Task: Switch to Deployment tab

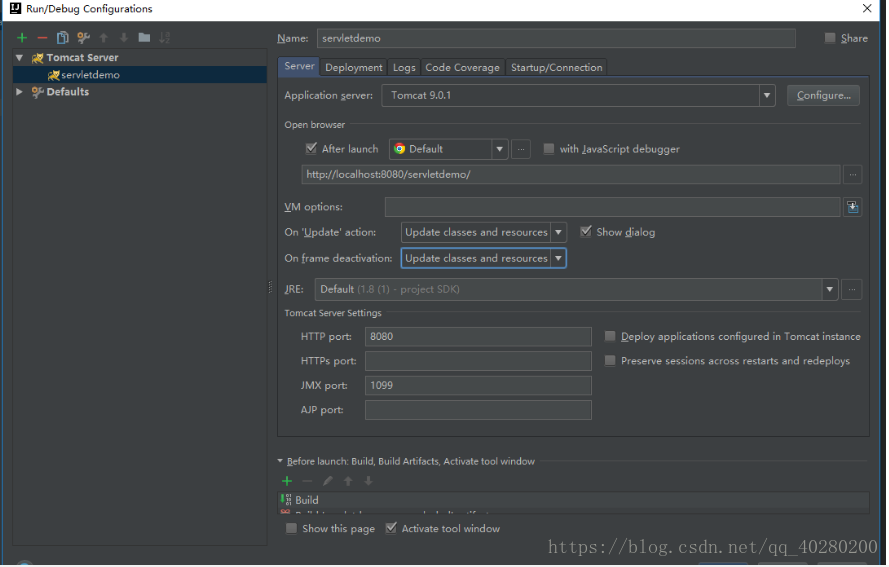Action: pyautogui.click(x=354, y=67)
